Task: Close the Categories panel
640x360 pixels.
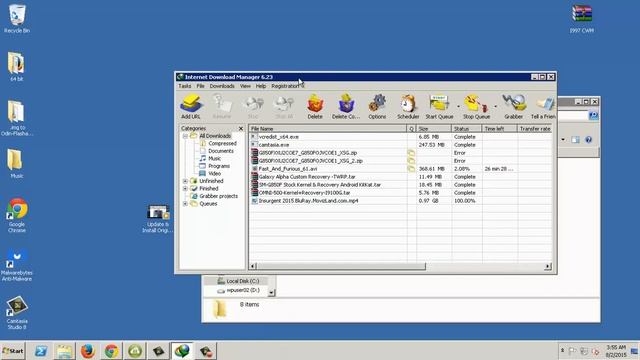Action: click(x=241, y=129)
